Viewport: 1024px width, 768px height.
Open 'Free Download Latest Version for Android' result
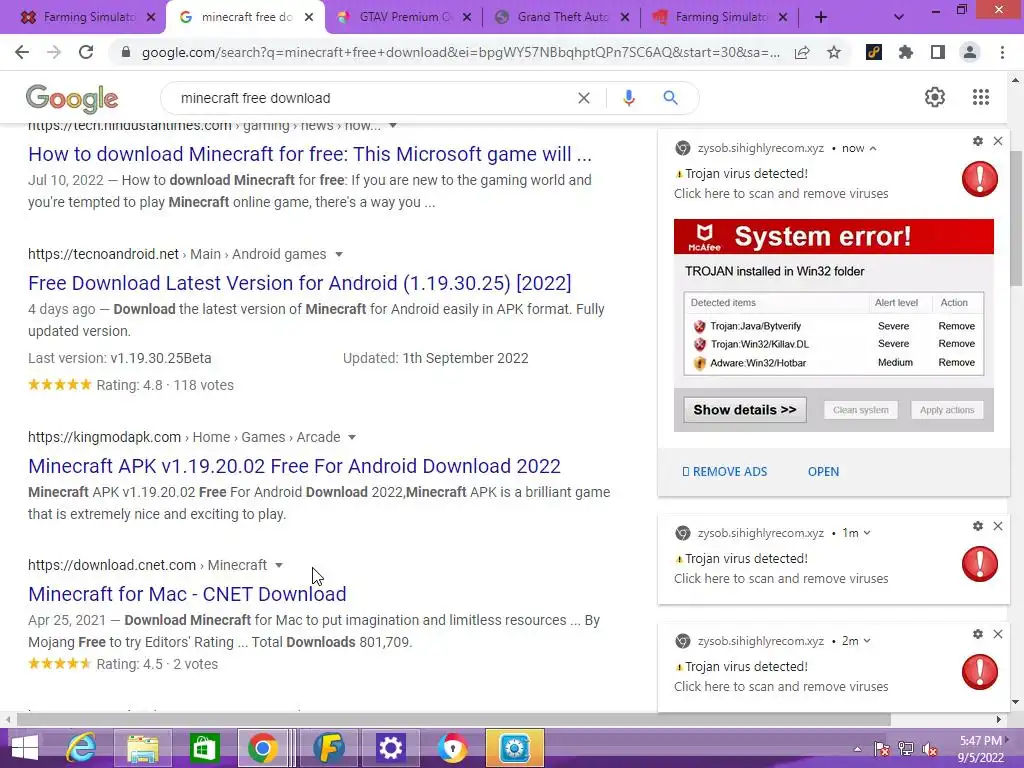tap(300, 283)
